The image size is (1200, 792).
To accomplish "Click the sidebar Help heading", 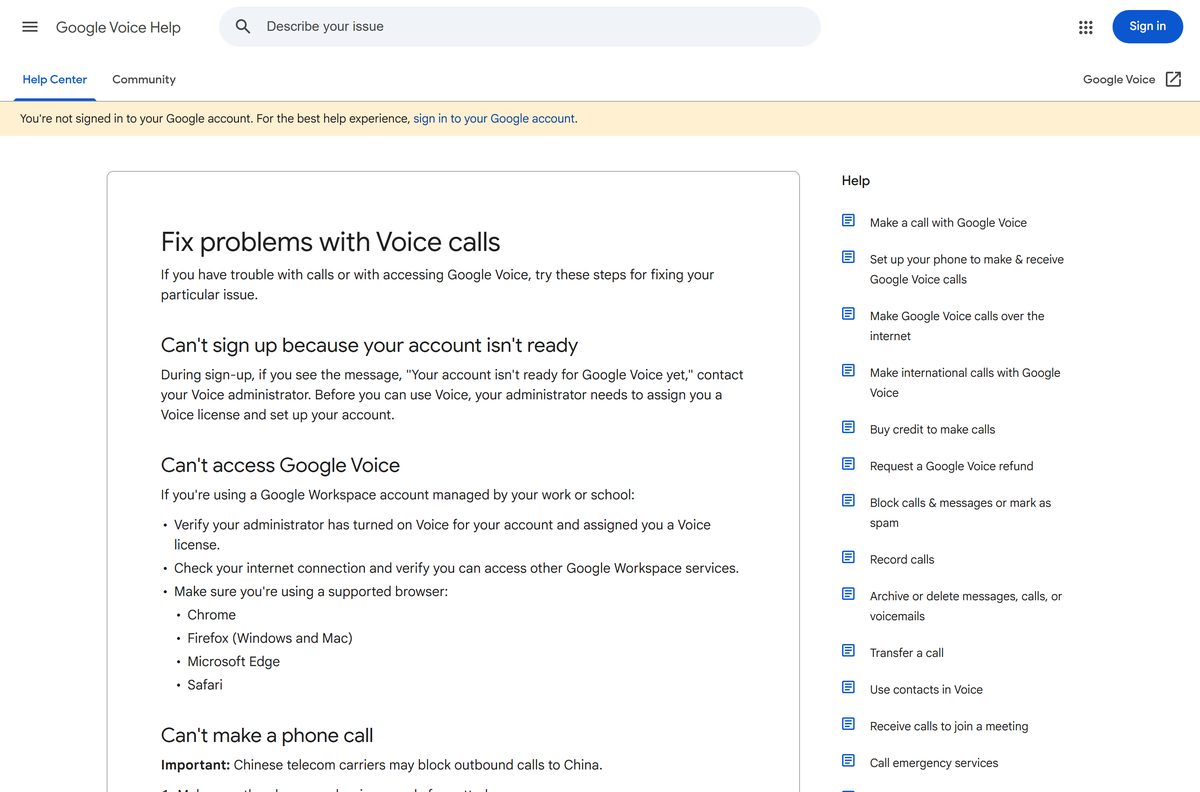I will 856,181.
